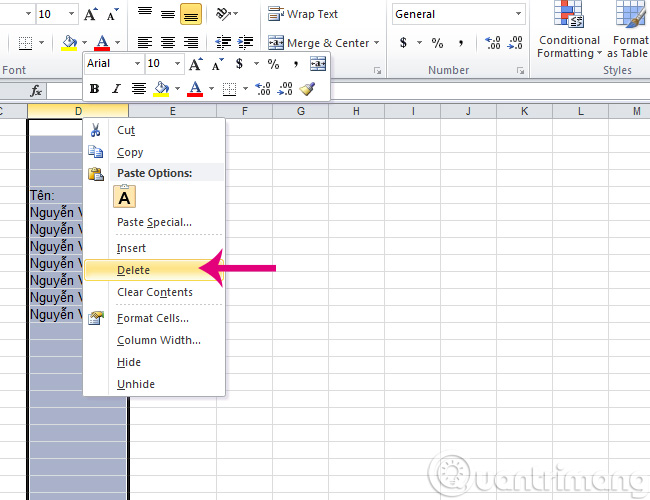Click mini toolbar Borders icon
The image size is (650, 500).
[229, 88]
